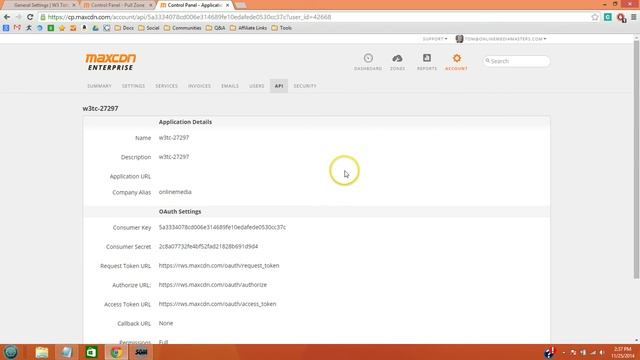Switch to the Services tab
640x360 pixels.
click(x=167, y=86)
